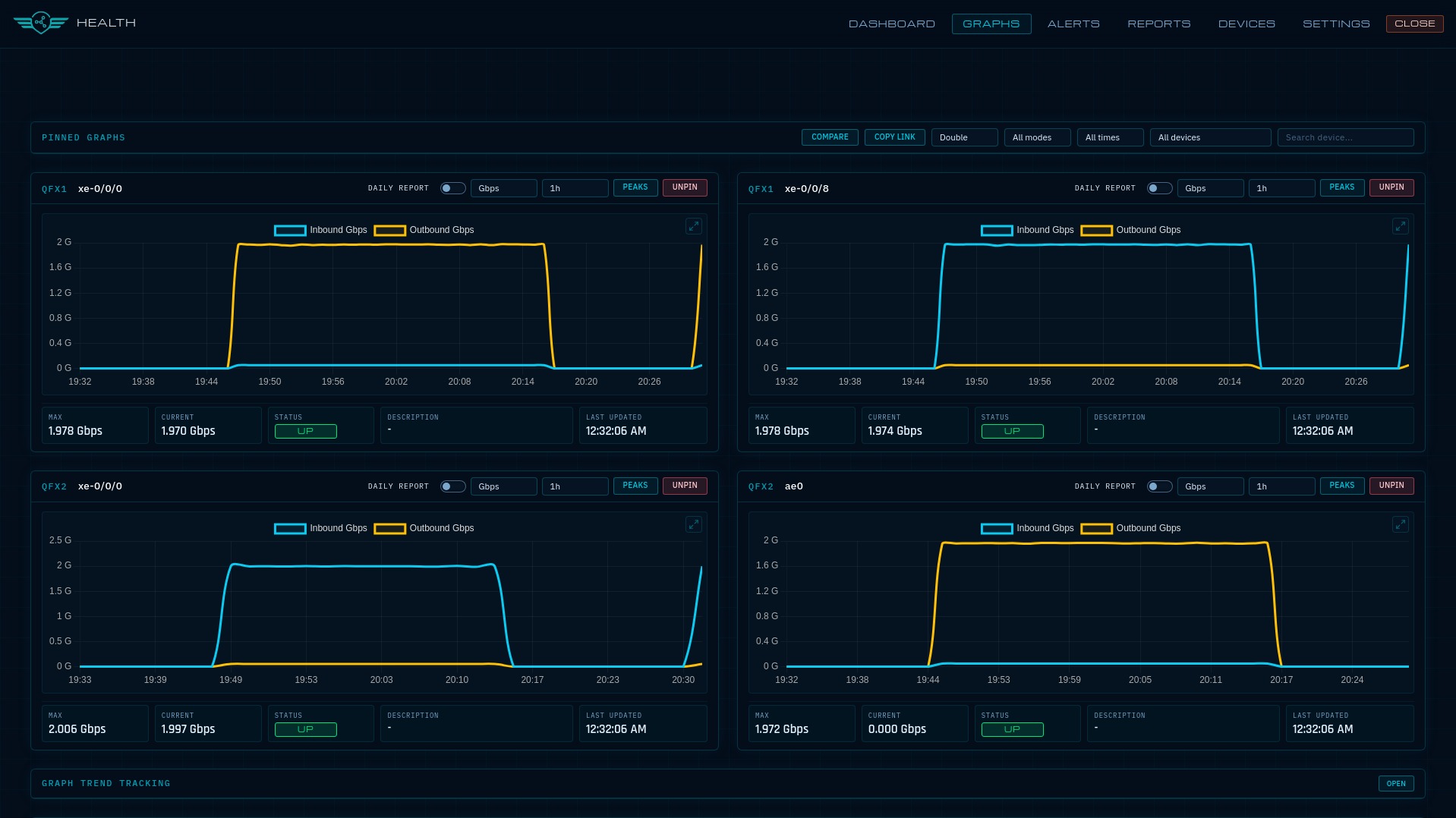Viewport: 1456px width, 818px height.
Task: Open the Settings tab
Action: point(1336,24)
